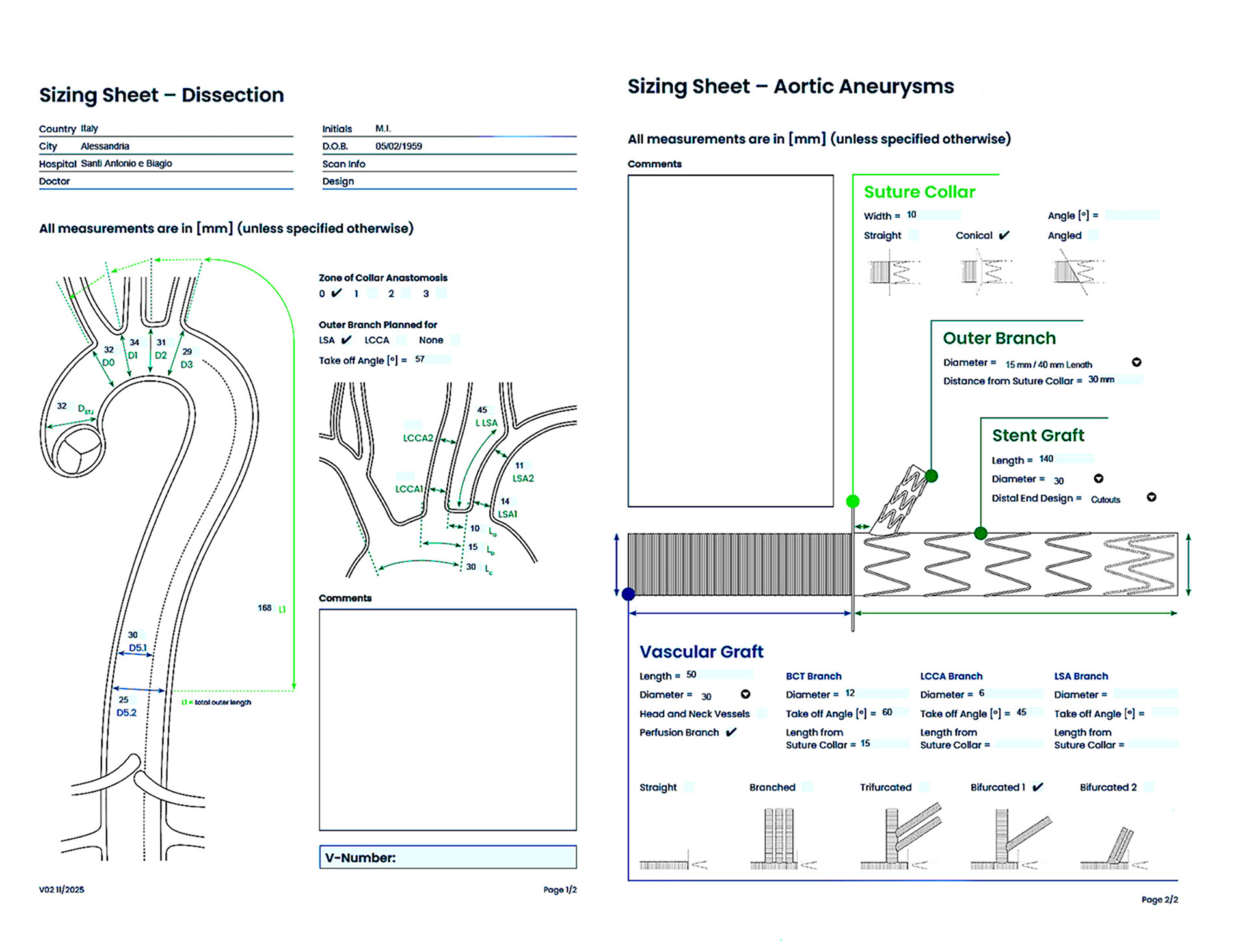Toggle Branched graft checkbox
The height and width of the screenshot is (952, 1249).
click(807, 787)
